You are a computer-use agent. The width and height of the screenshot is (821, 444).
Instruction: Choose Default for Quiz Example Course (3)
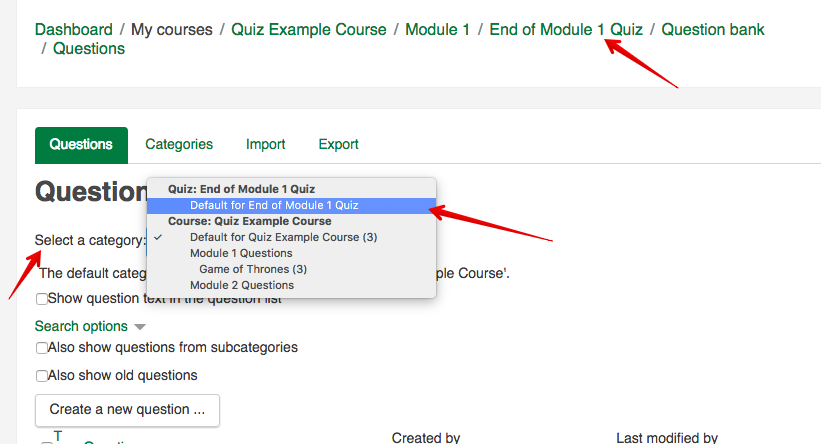click(x=283, y=237)
